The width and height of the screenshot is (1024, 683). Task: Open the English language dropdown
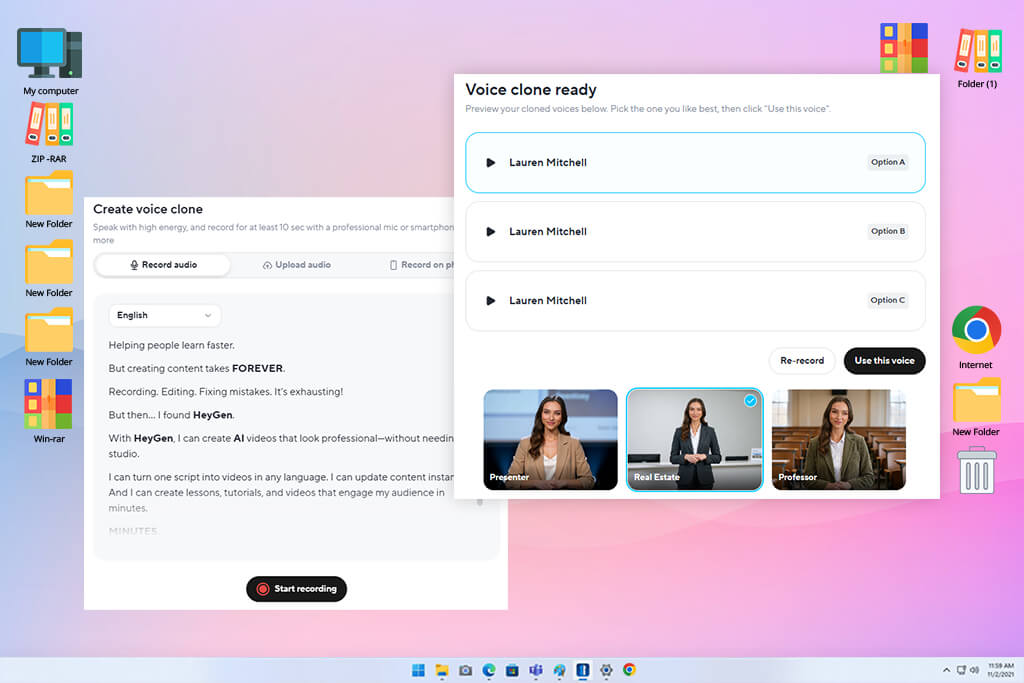165,315
